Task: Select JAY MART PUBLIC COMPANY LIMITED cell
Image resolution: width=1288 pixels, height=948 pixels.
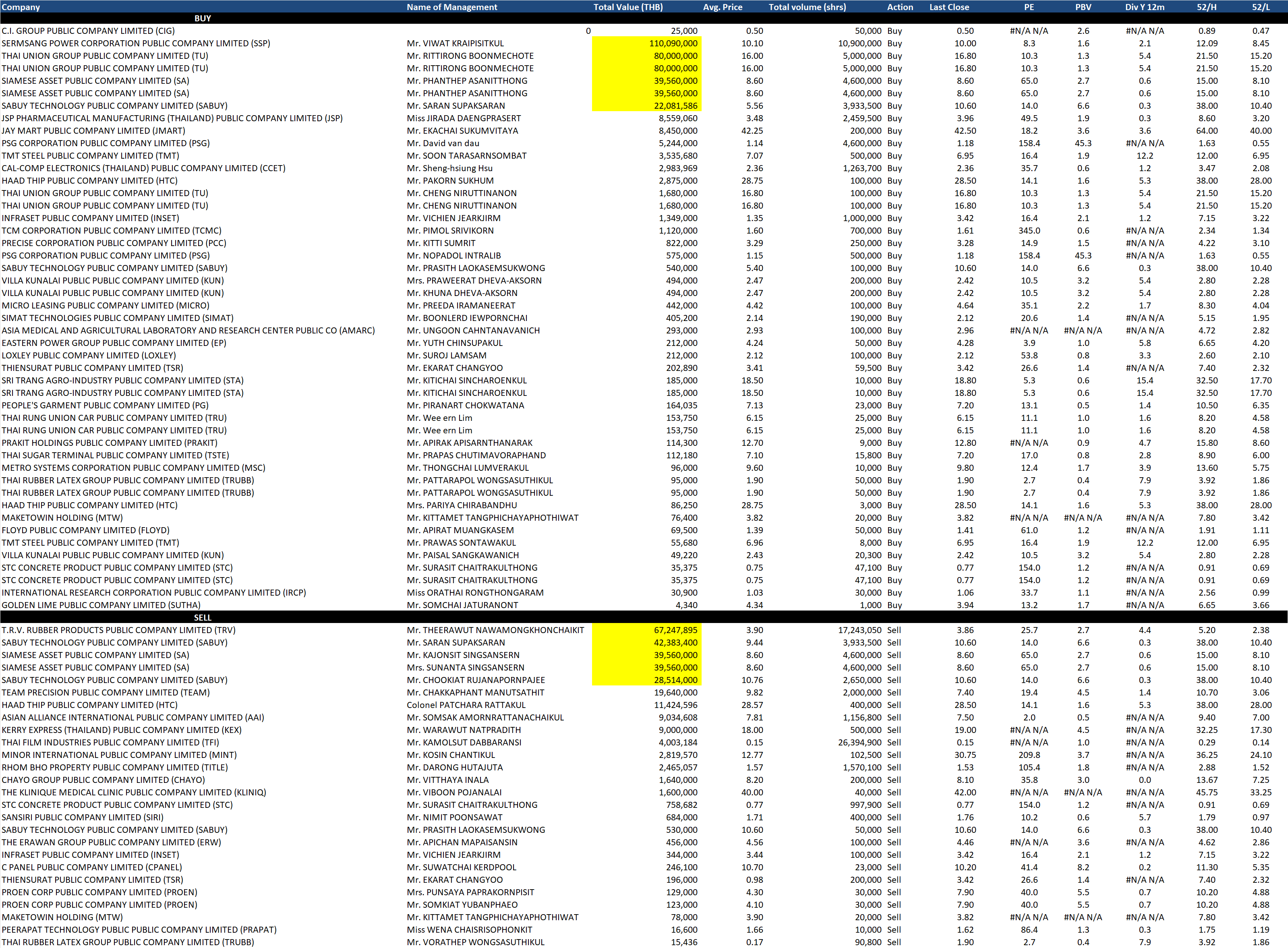Action: click(x=93, y=131)
